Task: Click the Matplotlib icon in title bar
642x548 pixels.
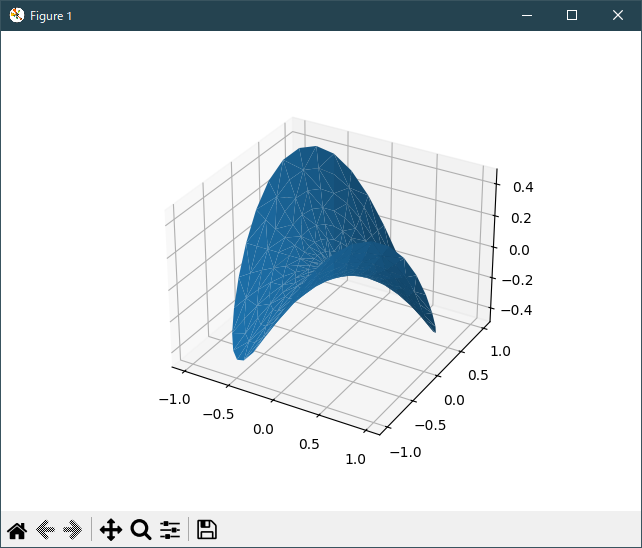Action: (16, 15)
